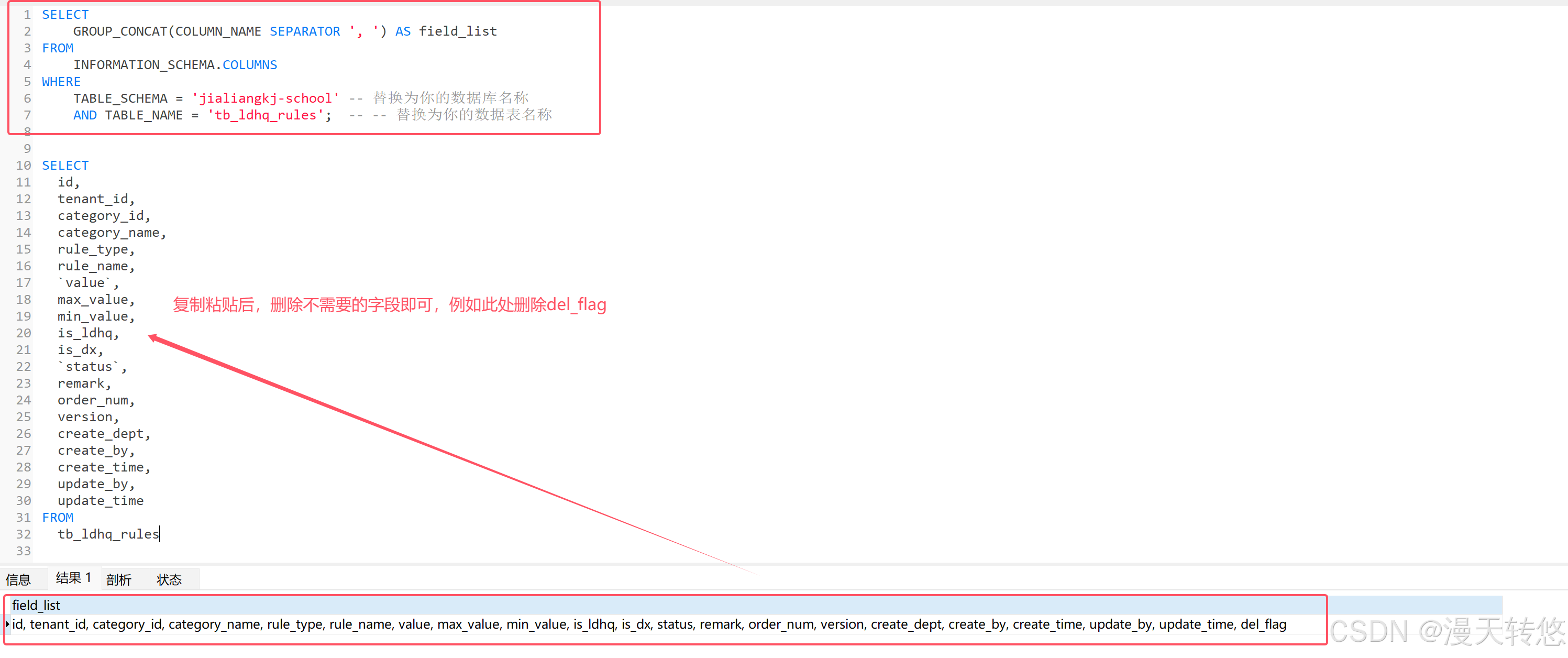Click the empty line 33 in editor
Image resolution: width=1568 pixels, height=658 pixels.
click(183, 551)
